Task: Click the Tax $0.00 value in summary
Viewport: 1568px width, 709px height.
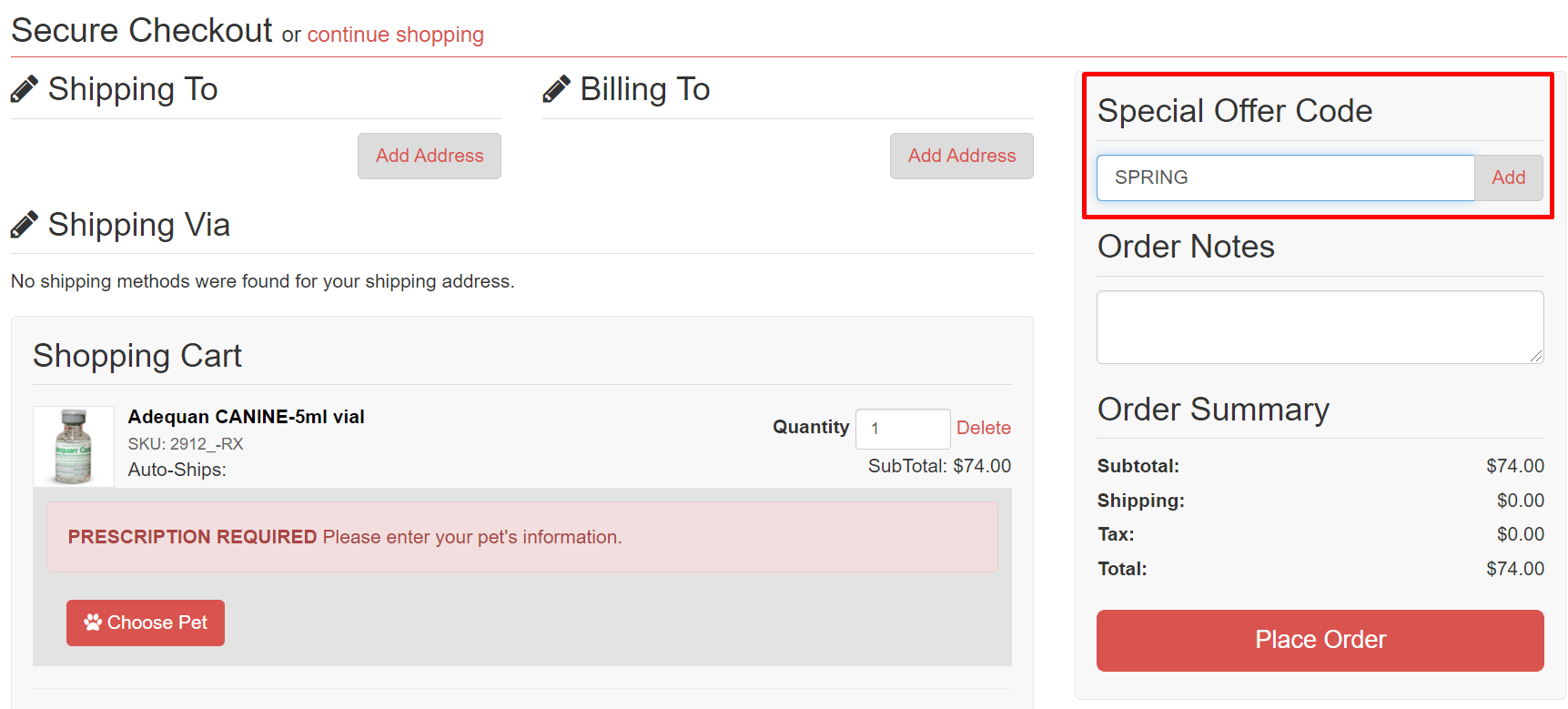Action: [1521, 534]
